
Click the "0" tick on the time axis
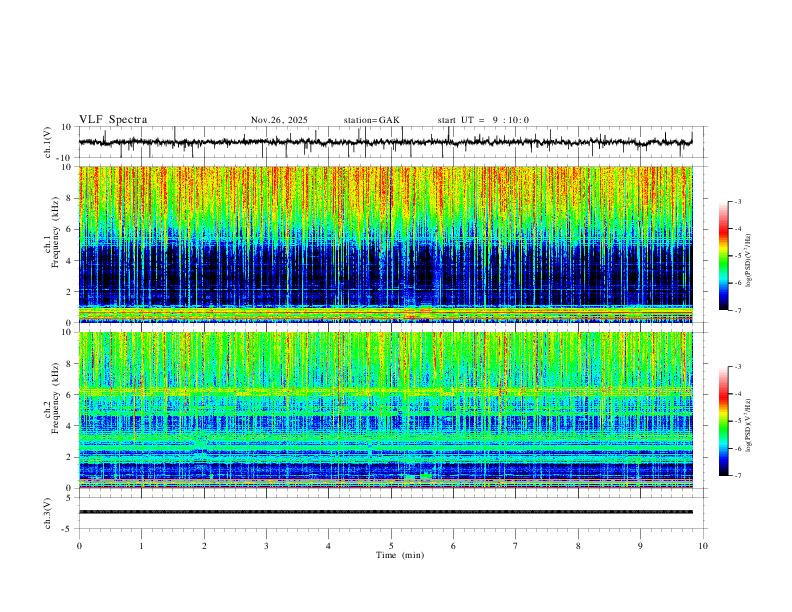pos(79,546)
